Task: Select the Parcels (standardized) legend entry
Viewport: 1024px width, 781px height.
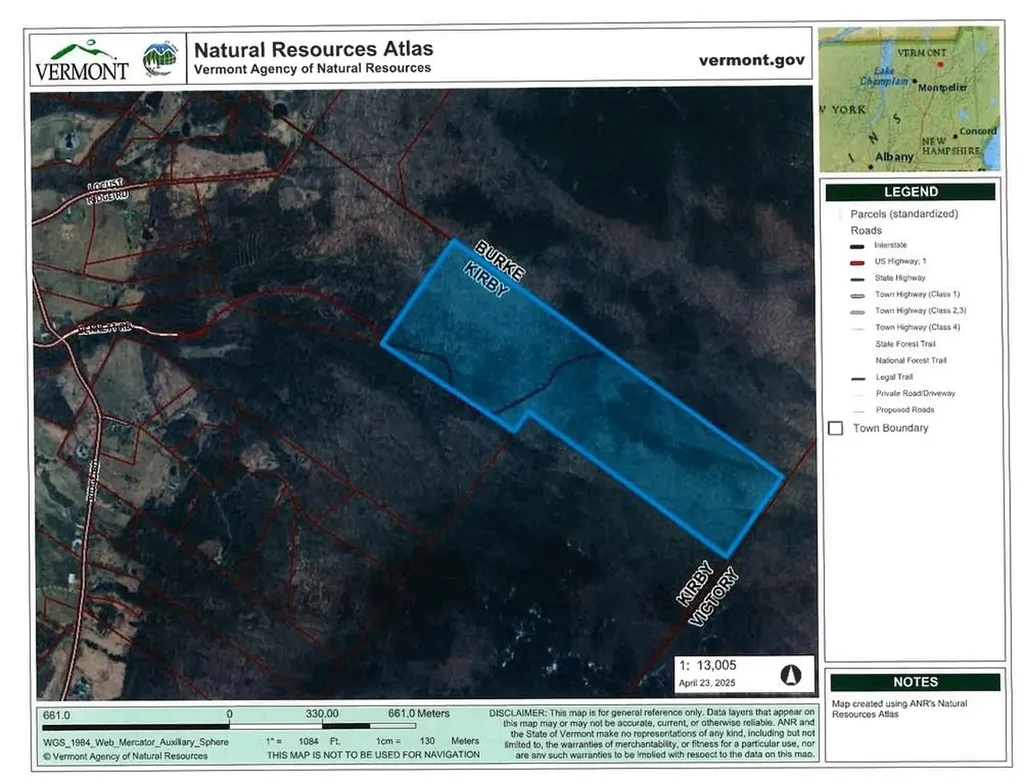Action: coord(904,214)
